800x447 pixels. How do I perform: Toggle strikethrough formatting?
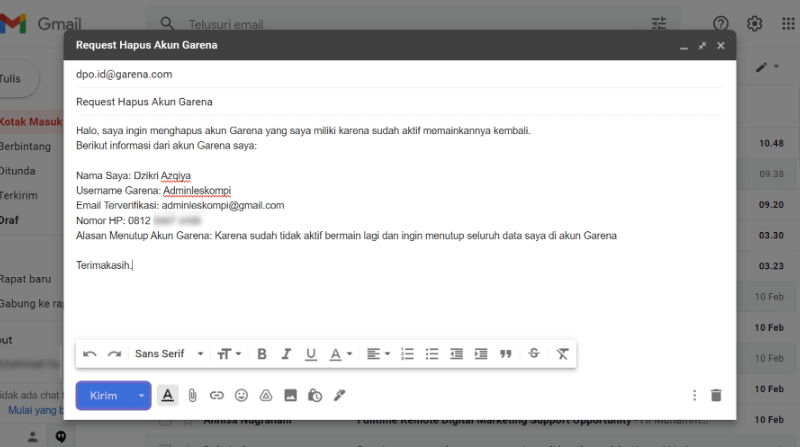534,354
